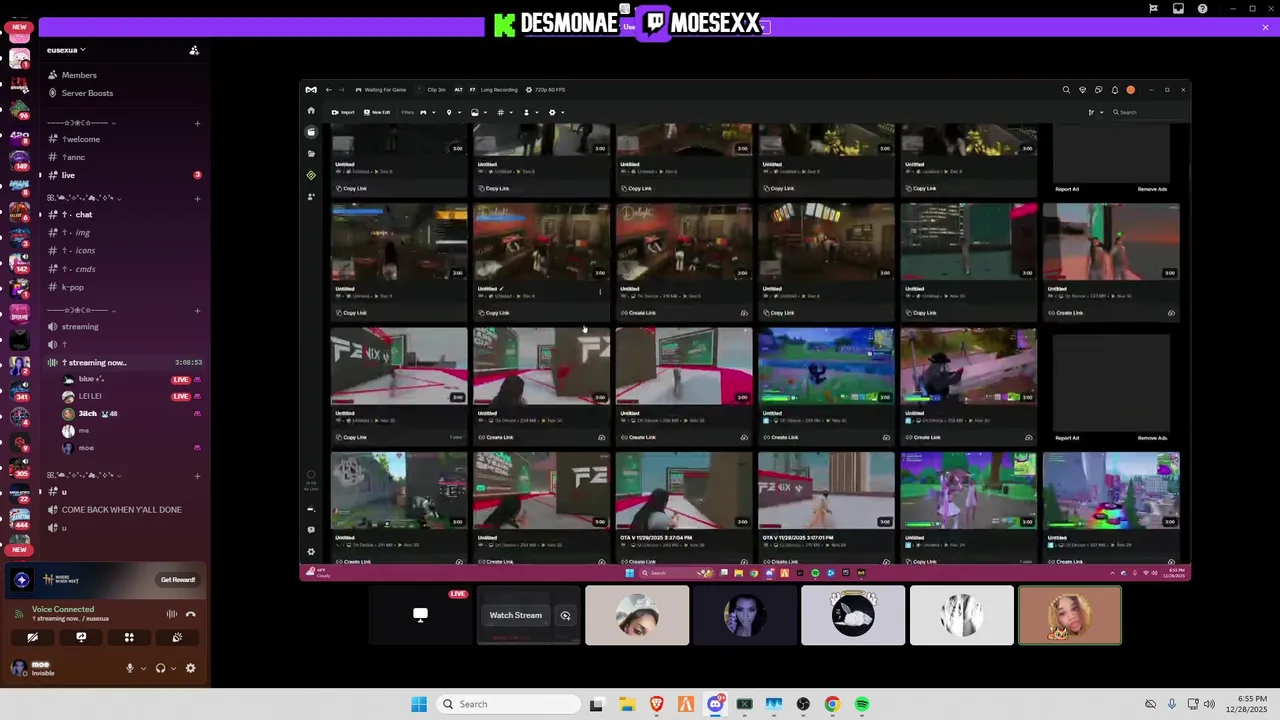Click user blue in the voice channel
This screenshot has height=720, width=1280.
(90, 379)
